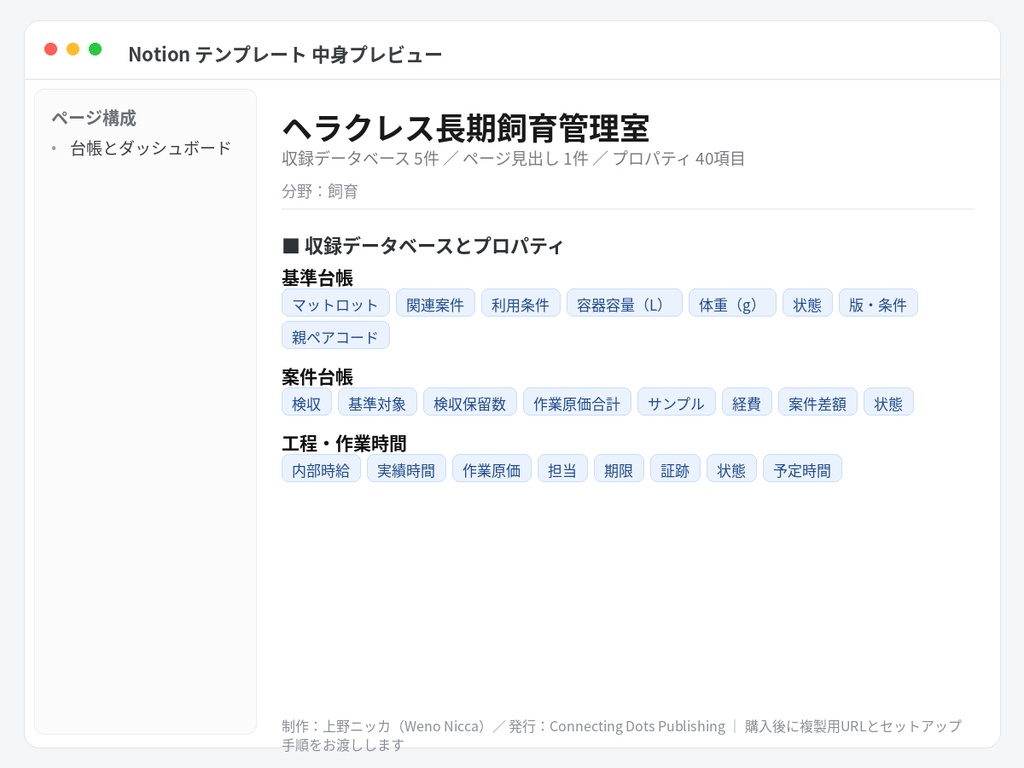1024x768 pixels.
Task: Click the ヘラクレス長期飼育管理室 page title
Action: pos(466,127)
